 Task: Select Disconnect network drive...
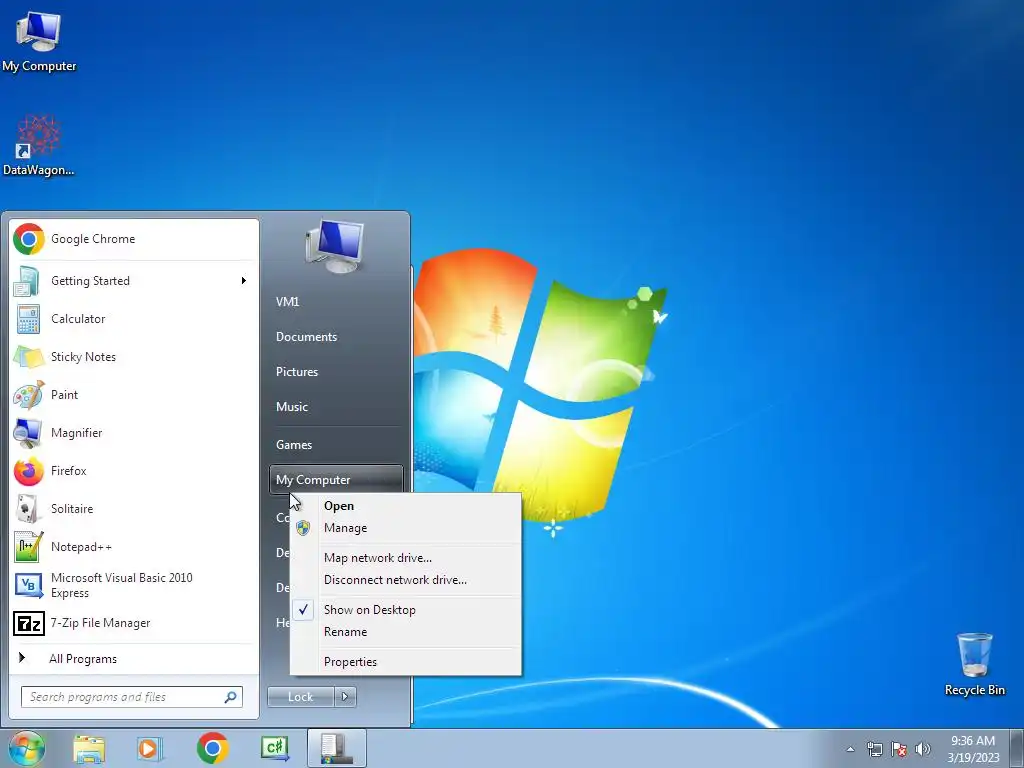click(406, 580)
